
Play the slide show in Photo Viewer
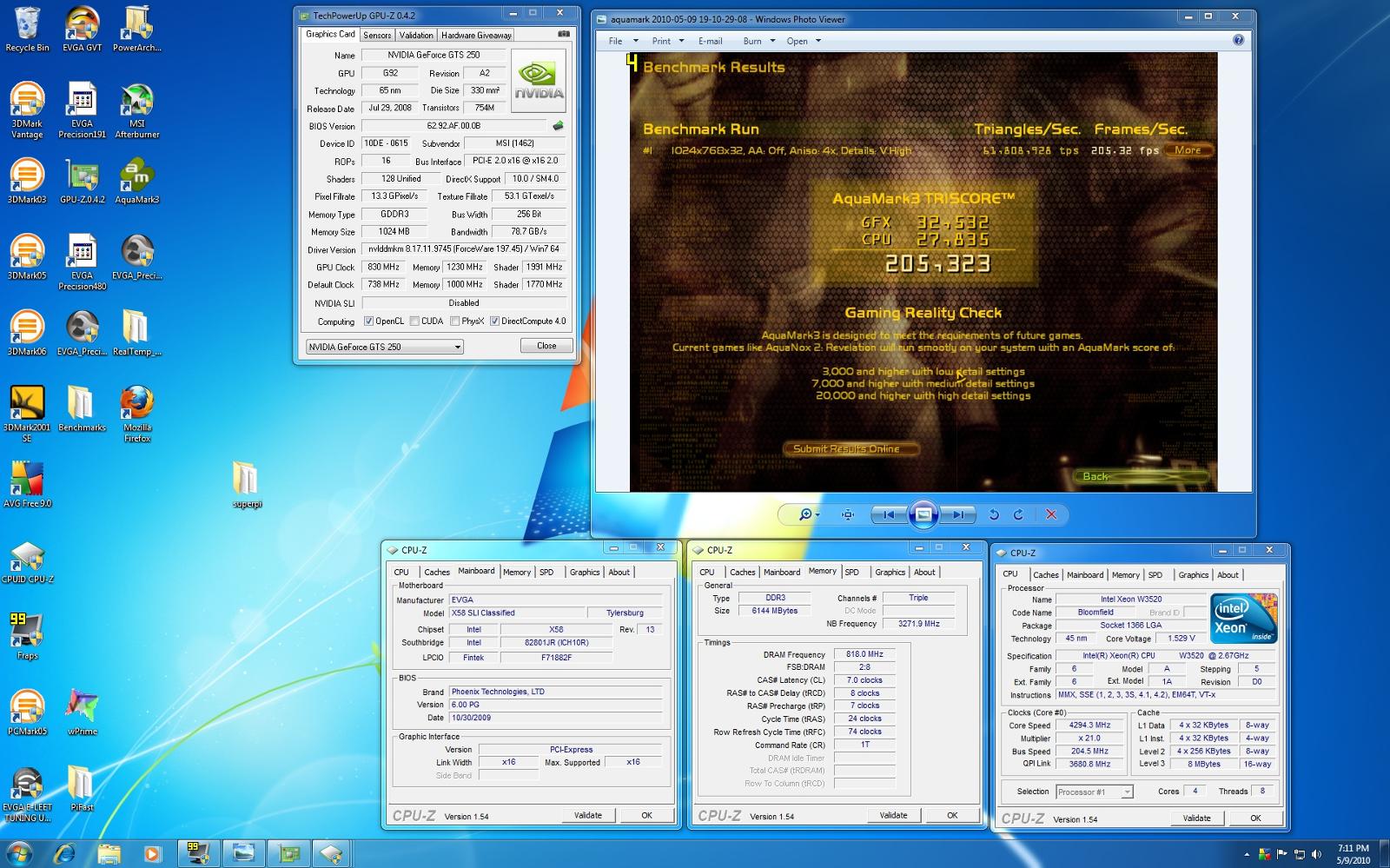click(x=923, y=514)
